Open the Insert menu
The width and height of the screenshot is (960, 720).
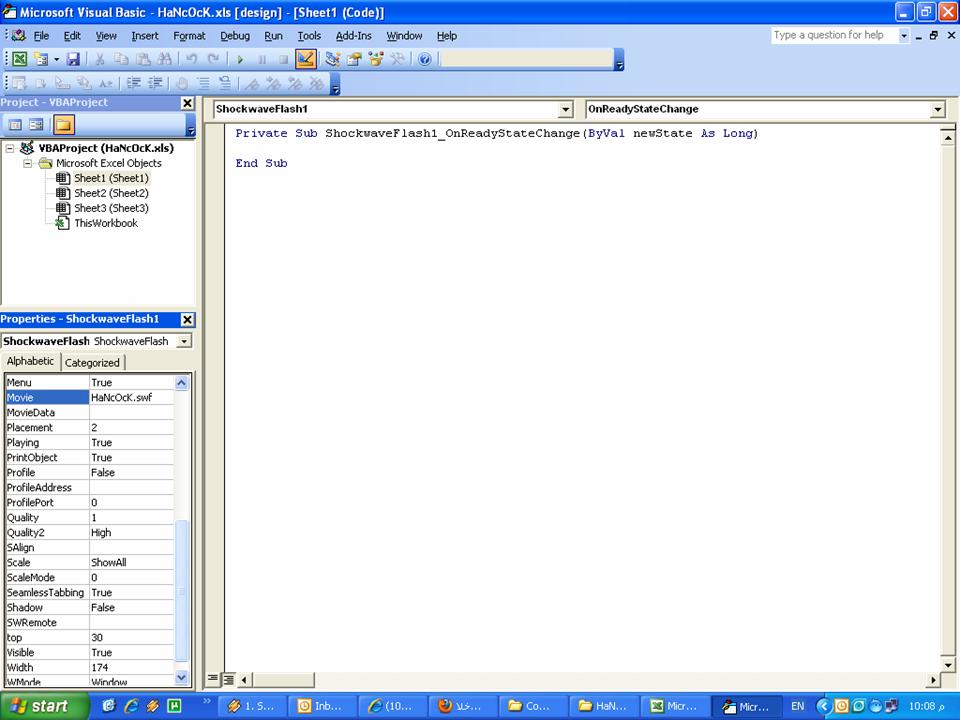pyautogui.click(x=145, y=36)
